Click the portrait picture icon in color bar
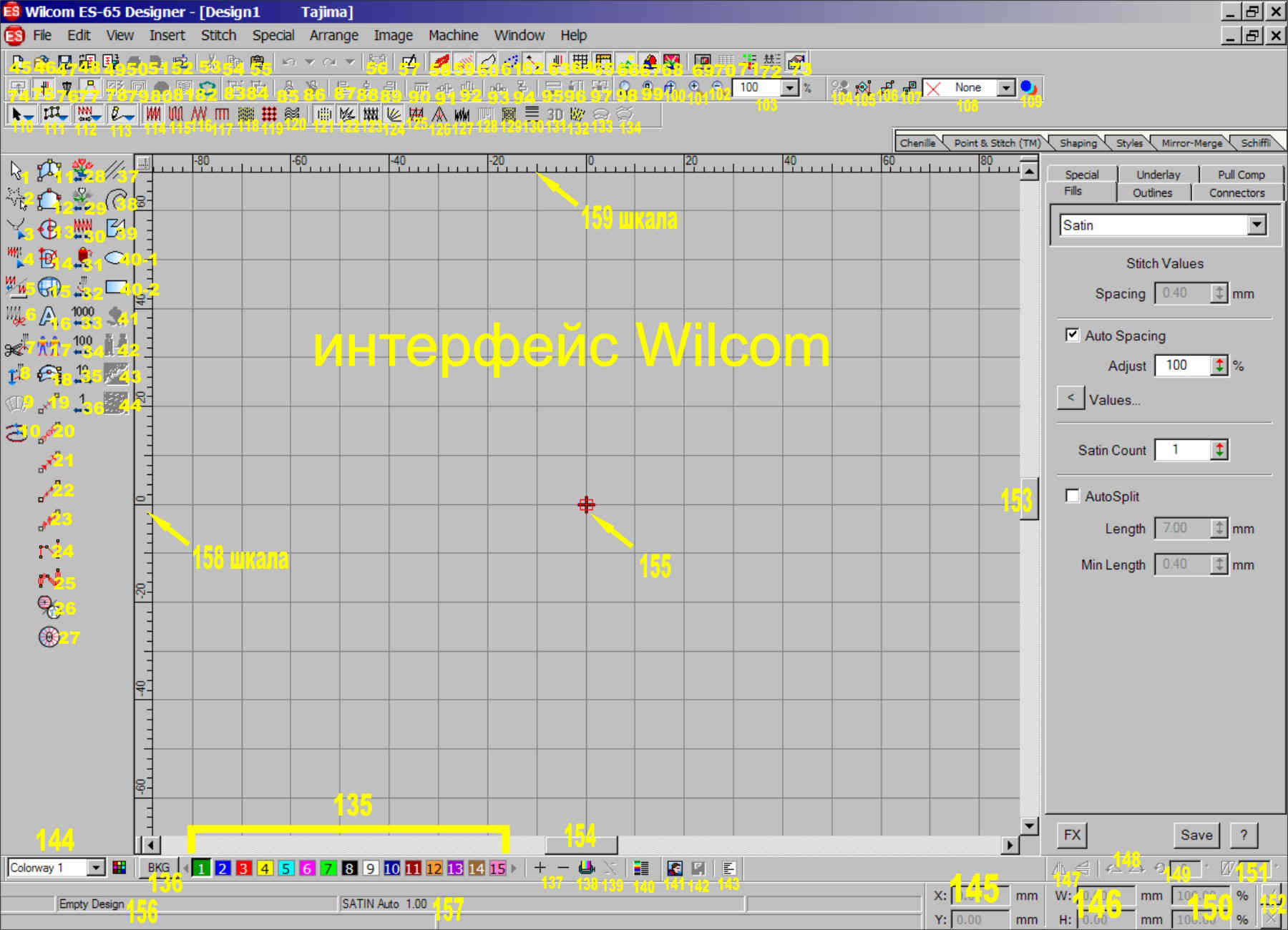The image size is (1288, 930). point(674,868)
